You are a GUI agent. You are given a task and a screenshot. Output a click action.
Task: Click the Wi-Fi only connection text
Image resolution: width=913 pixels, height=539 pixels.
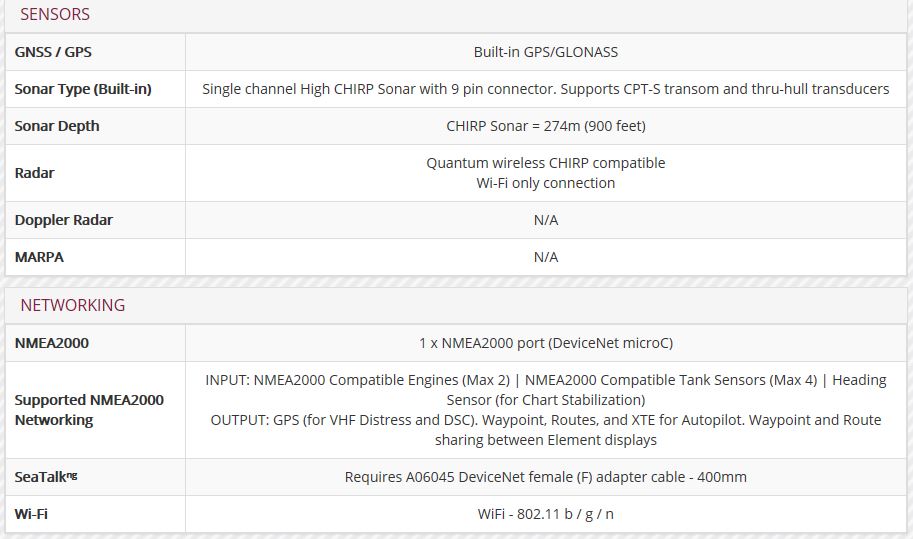pyautogui.click(x=546, y=183)
